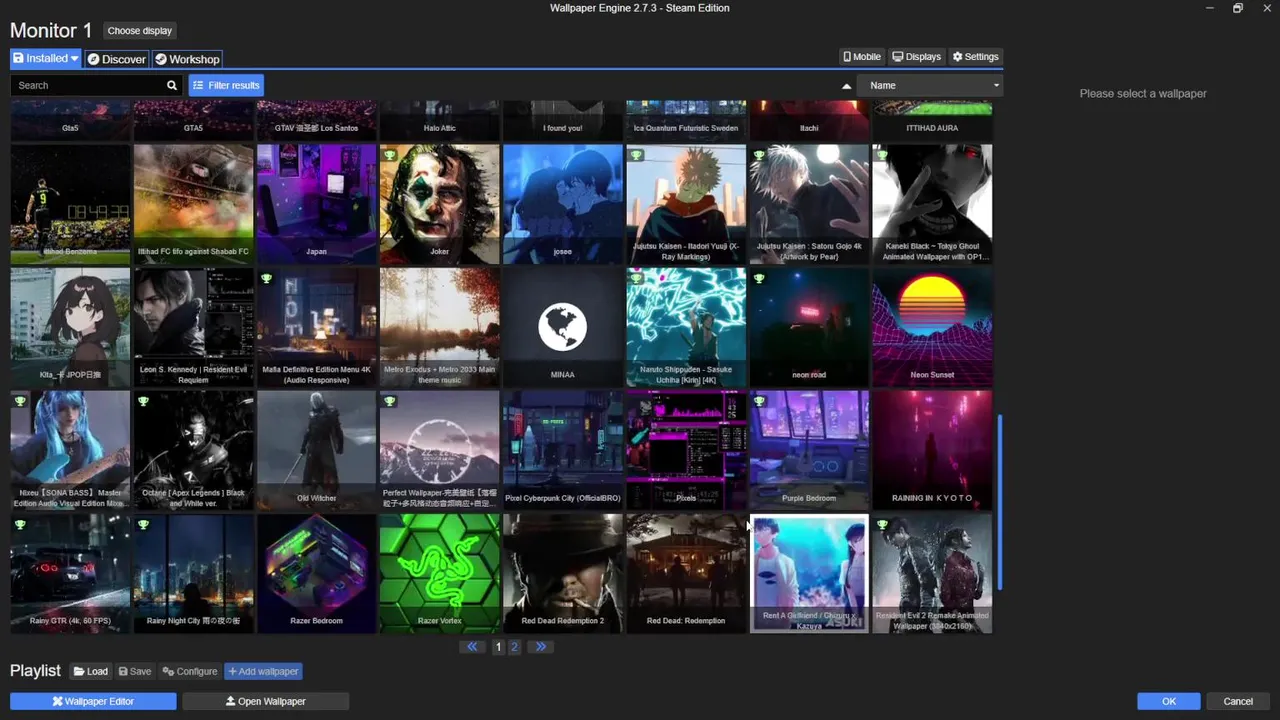Viewport: 1280px width, 720px height.
Task: Click Add wallpaper to playlist
Action: coord(263,672)
